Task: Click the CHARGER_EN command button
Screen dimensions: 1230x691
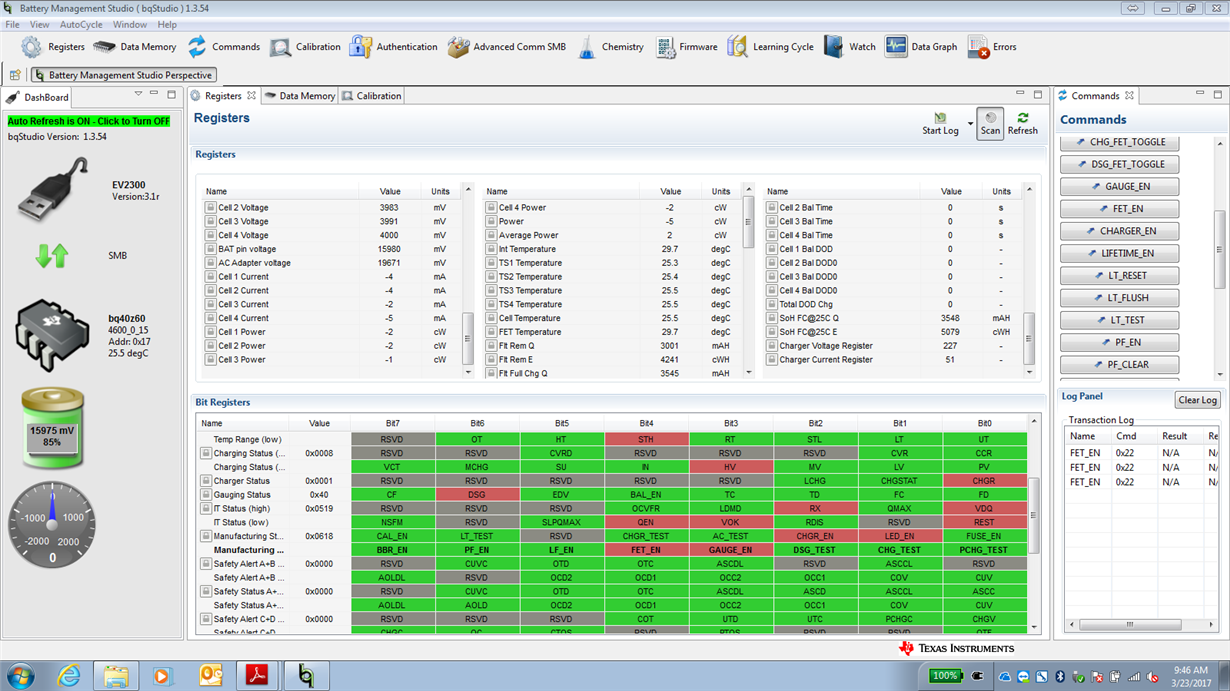Action: (x=1120, y=231)
